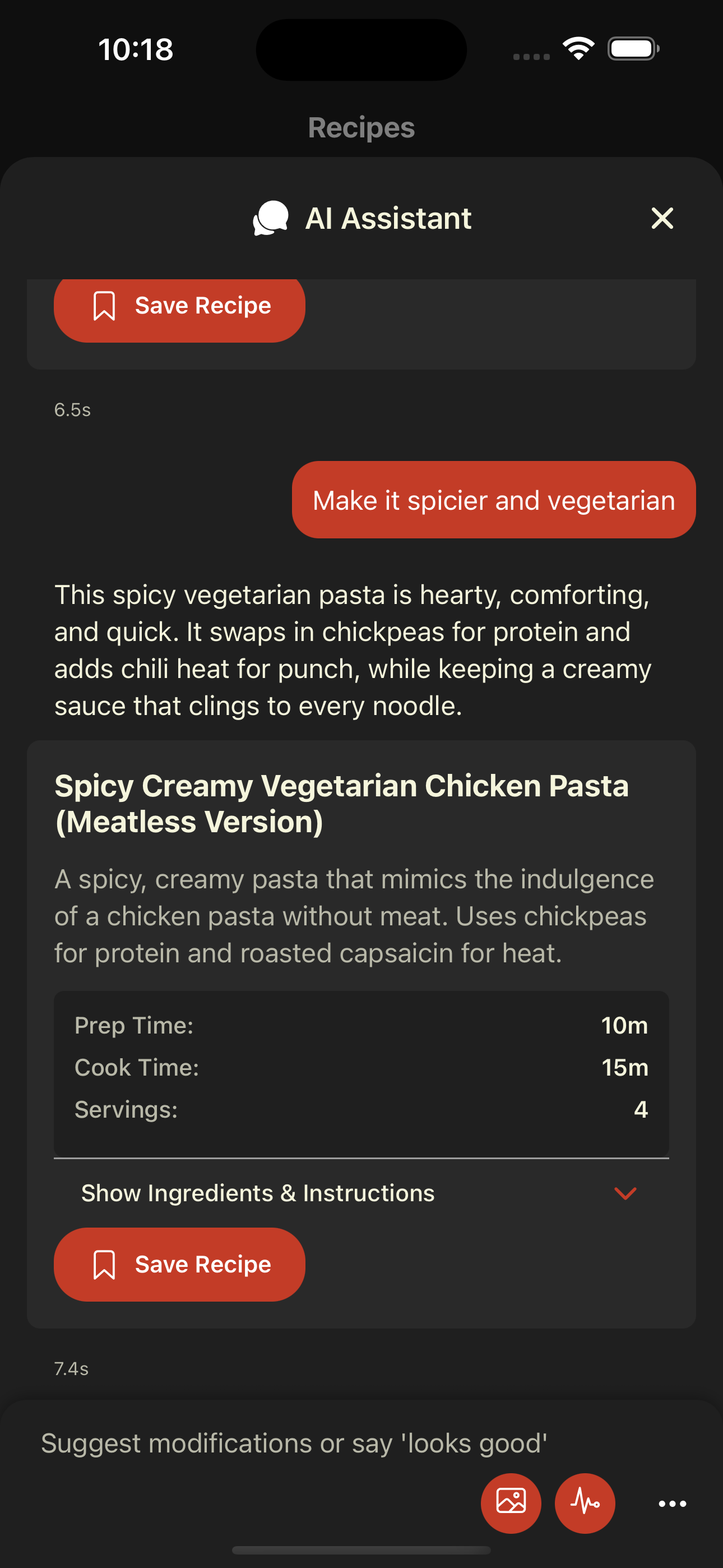
Task: Tap bookmark icon on the lower Save Recipe button
Action: point(104,1264)
